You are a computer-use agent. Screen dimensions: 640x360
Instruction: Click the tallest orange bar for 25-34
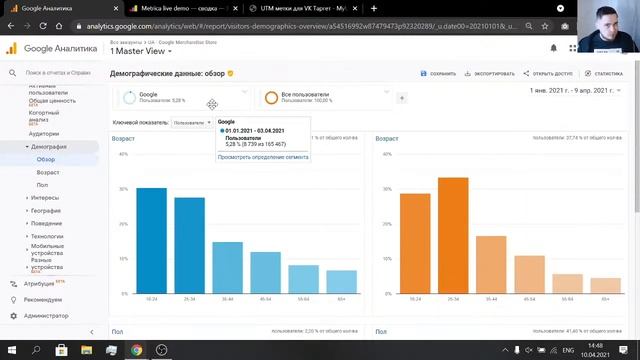453,236
